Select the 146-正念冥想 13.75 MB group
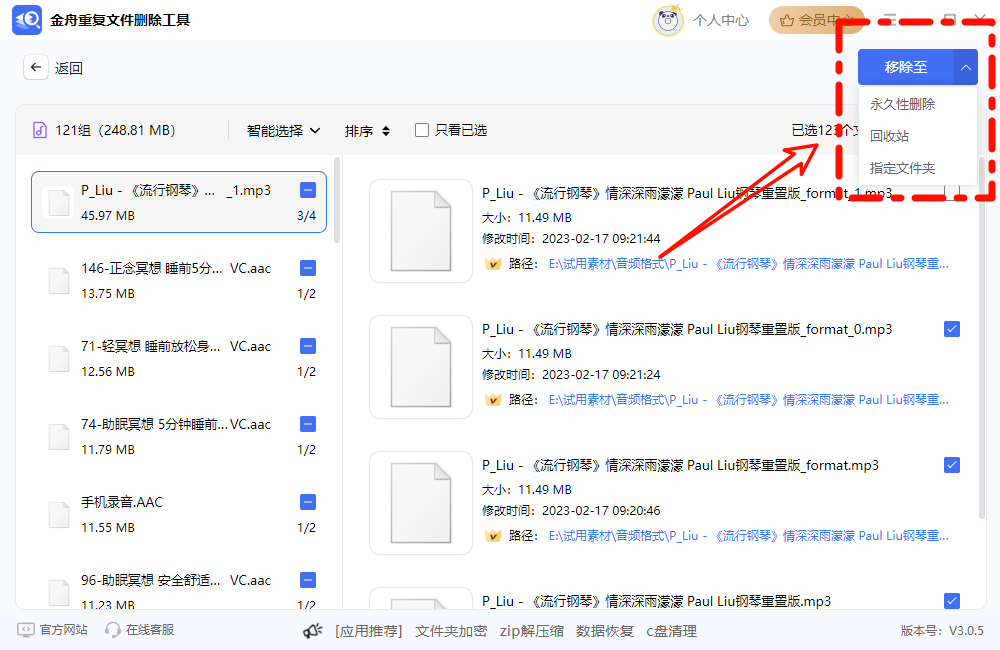Viewport: 1000px width, 650px height. tap(179, 281)
